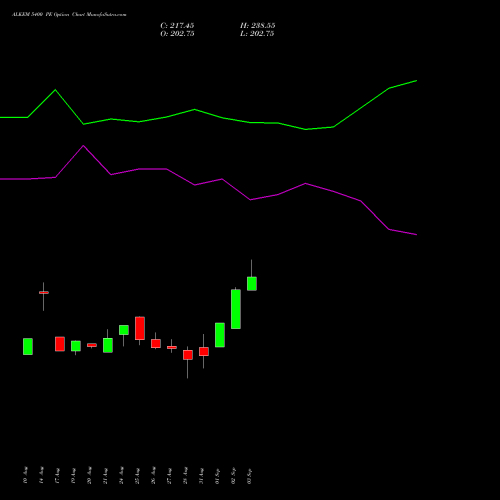
Task: Click the 27 Aug date label
Action: click(169, 476)
